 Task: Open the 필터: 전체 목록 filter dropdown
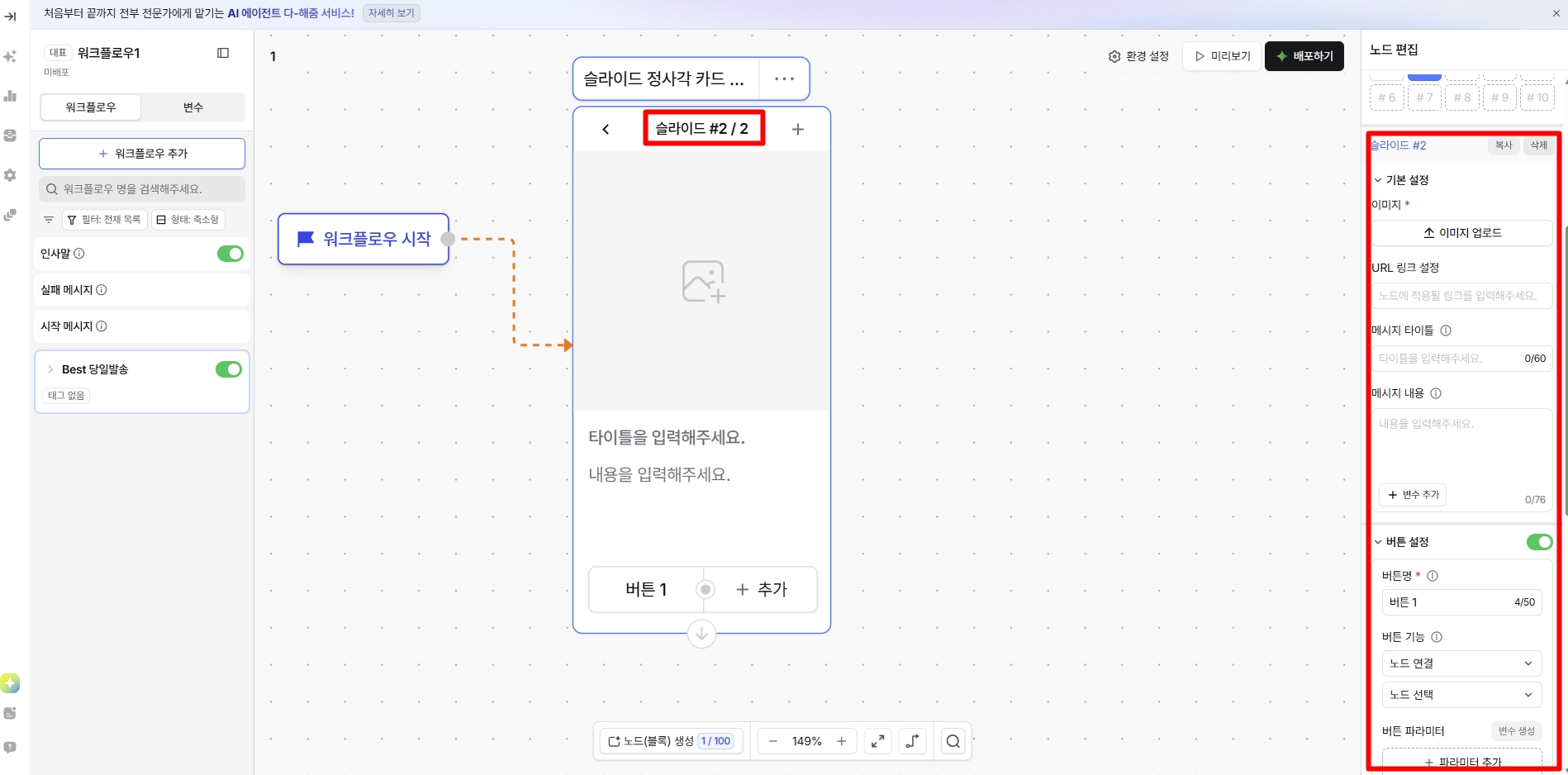tap(105, 220)
